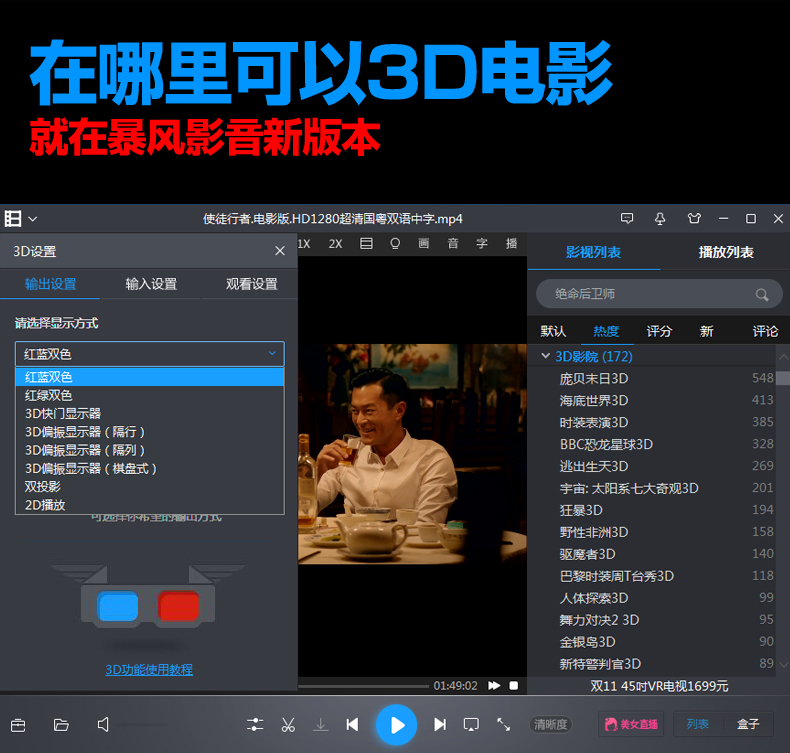Click the movie list scrollbar thumb

(x=783, y=378)
